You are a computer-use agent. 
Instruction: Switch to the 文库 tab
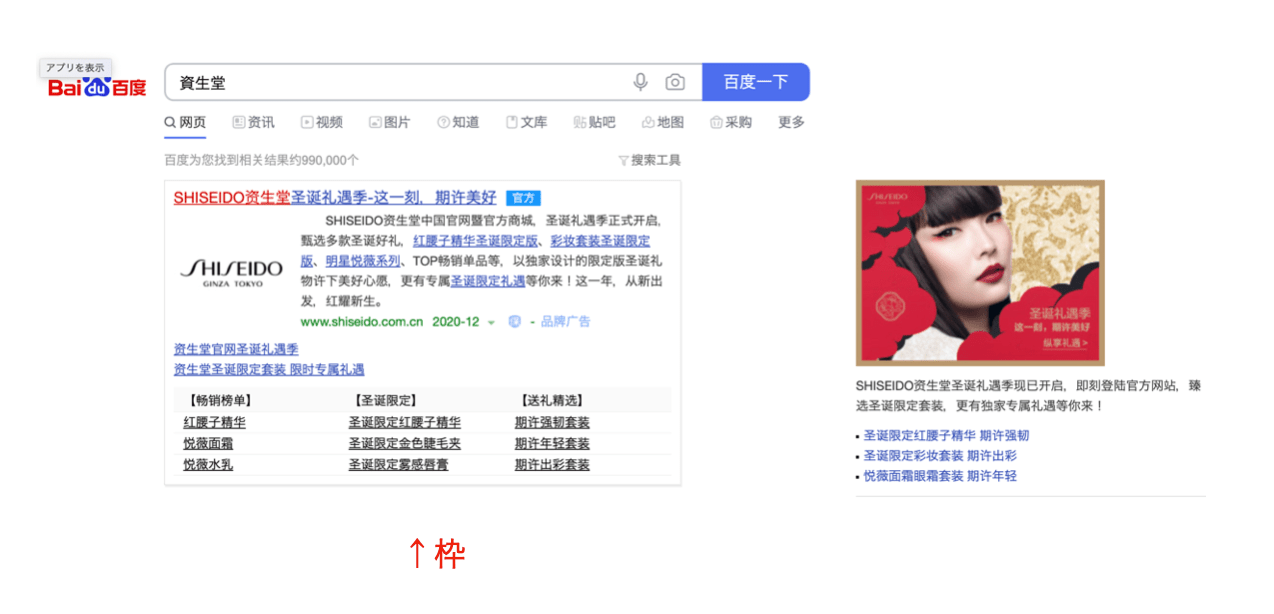[x=526, y=122]
